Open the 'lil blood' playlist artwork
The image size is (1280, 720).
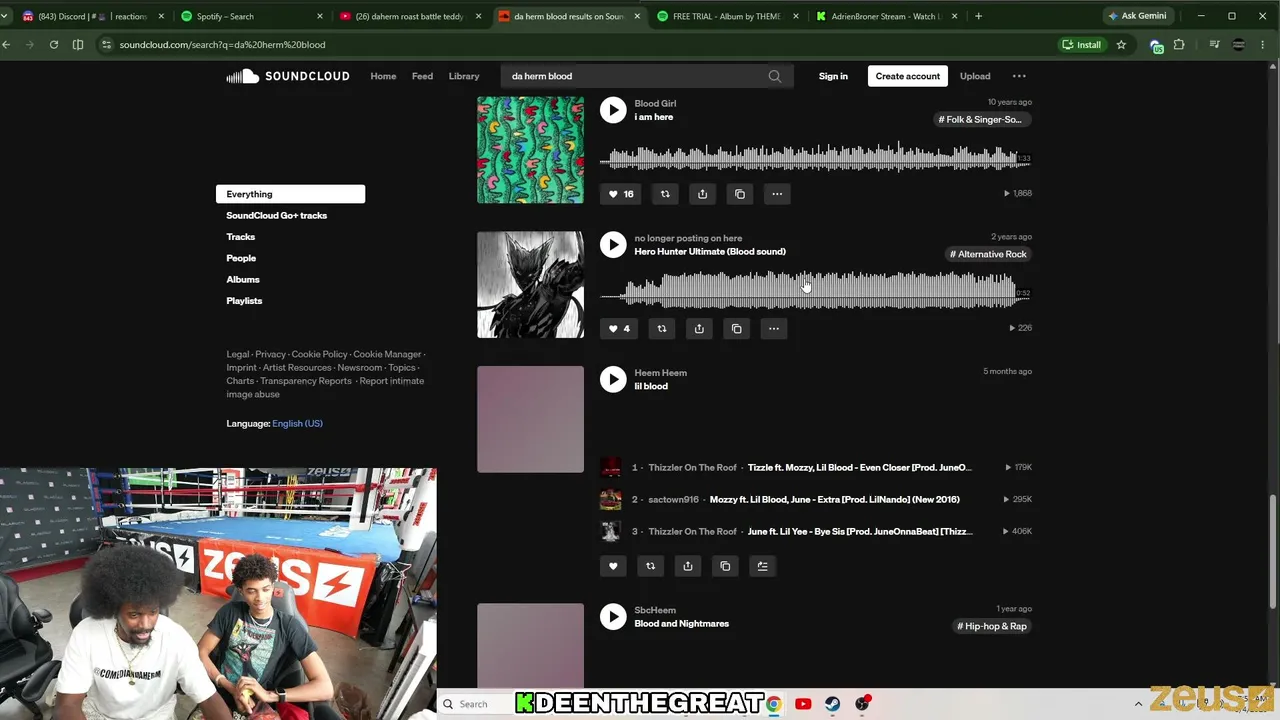(530, 419)
